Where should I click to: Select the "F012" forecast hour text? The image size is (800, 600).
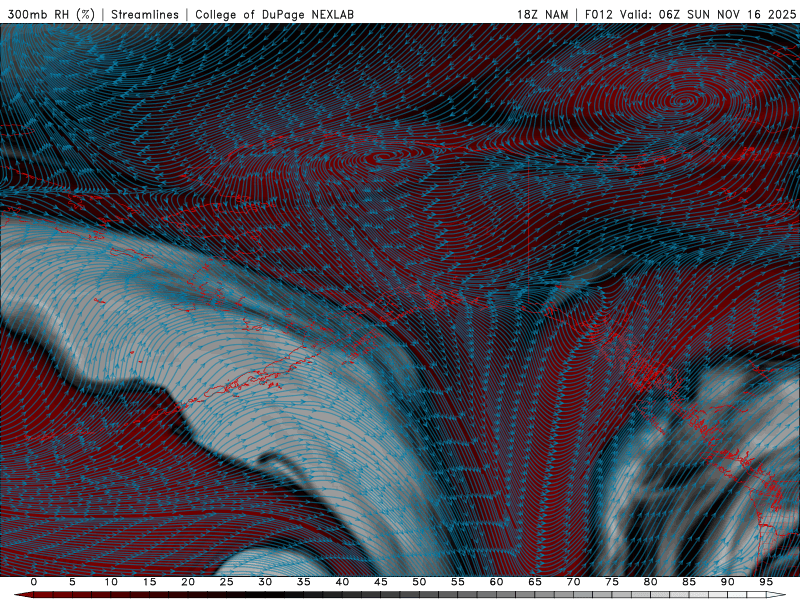tap(598, 14)
